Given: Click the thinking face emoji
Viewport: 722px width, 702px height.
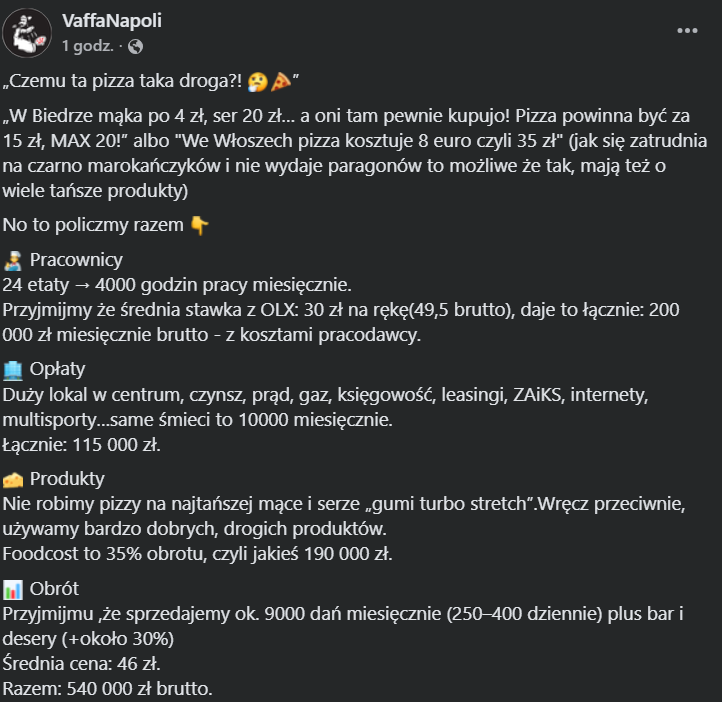Looking at the screenshot, I should click(x=257, y=80).
